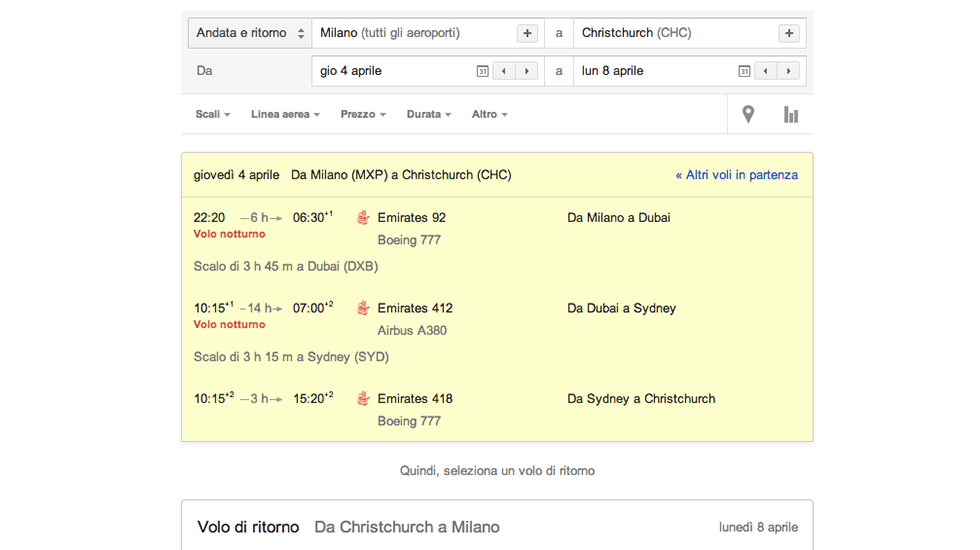Open the Altro filter menu
This screenshot has height=550, width=980.
(x=489, y=114)
